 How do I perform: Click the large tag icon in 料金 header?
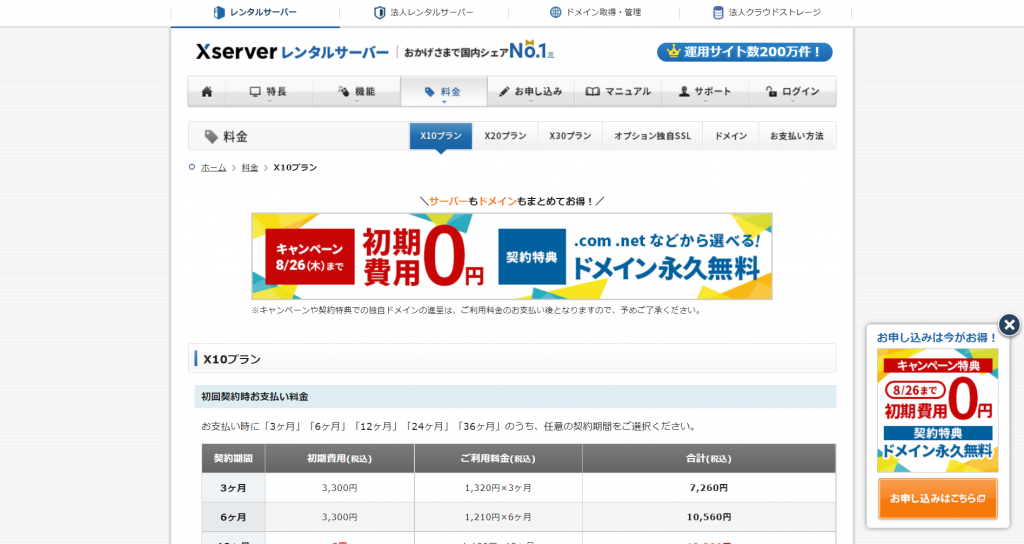coord(211,136)
